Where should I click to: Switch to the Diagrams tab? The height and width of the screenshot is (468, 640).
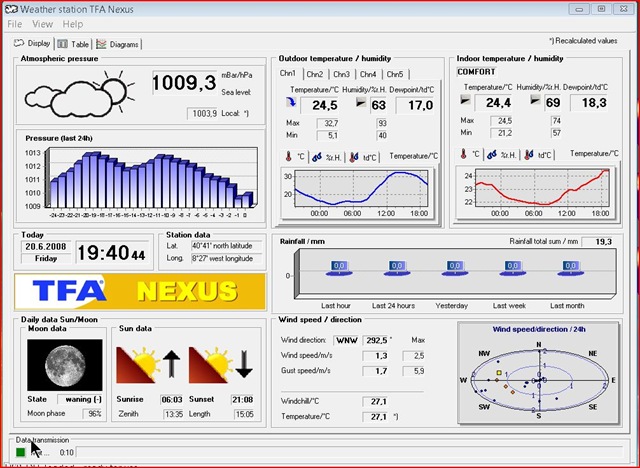pyautogui.click(x=118, y=44)
